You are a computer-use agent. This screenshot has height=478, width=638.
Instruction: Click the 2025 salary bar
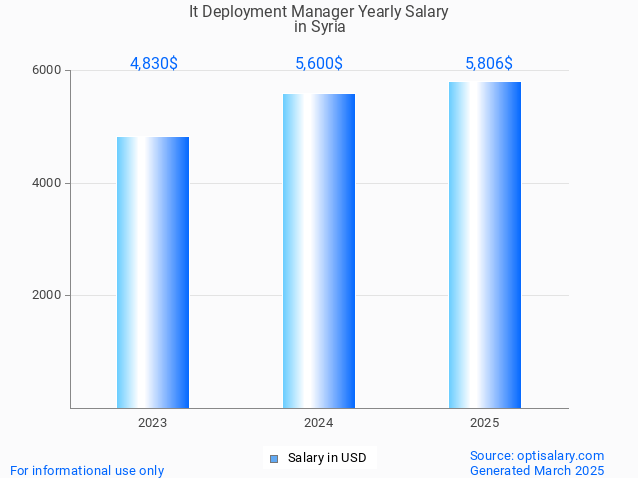485,245
